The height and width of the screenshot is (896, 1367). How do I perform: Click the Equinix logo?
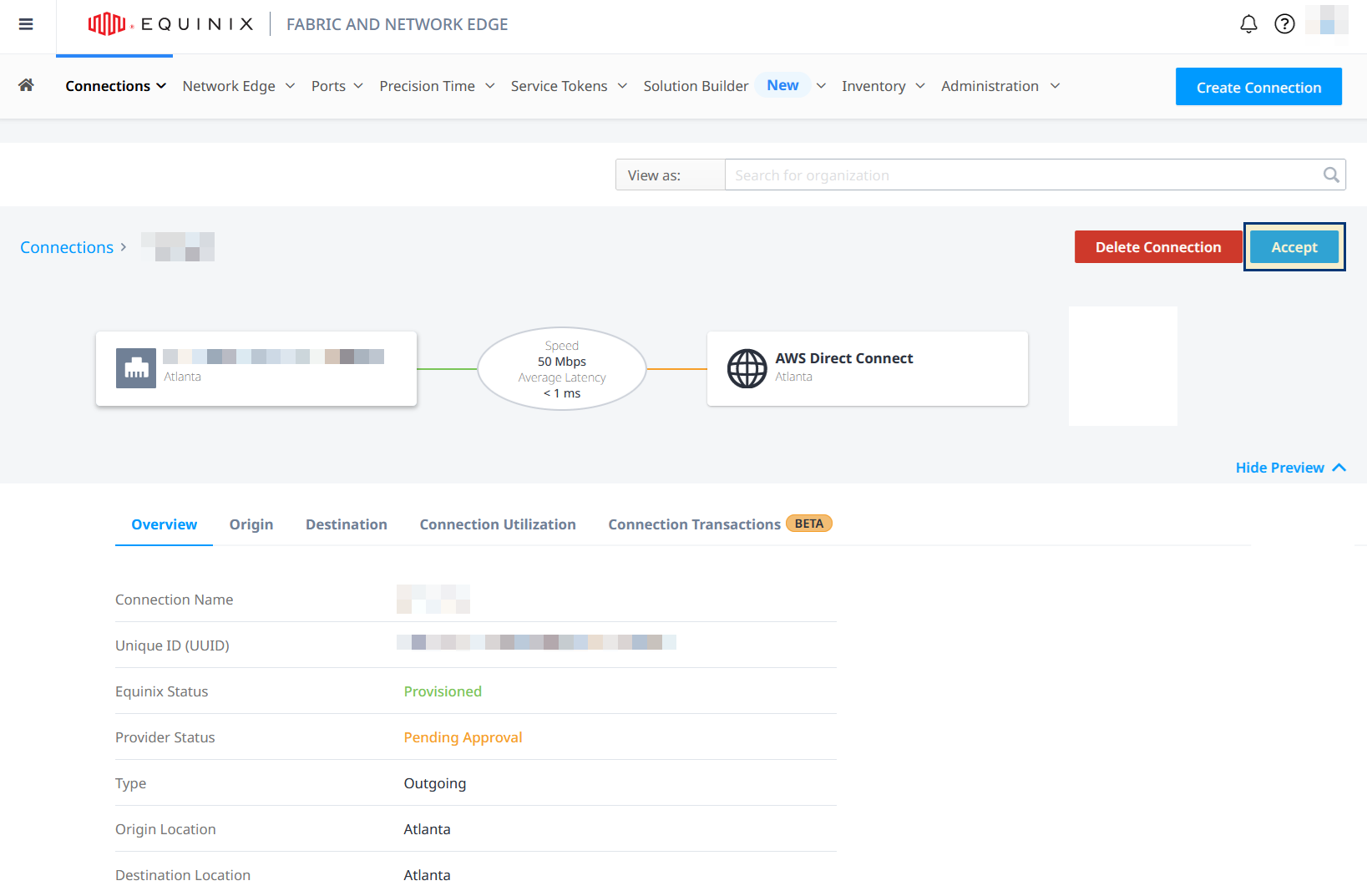[171, 24]
